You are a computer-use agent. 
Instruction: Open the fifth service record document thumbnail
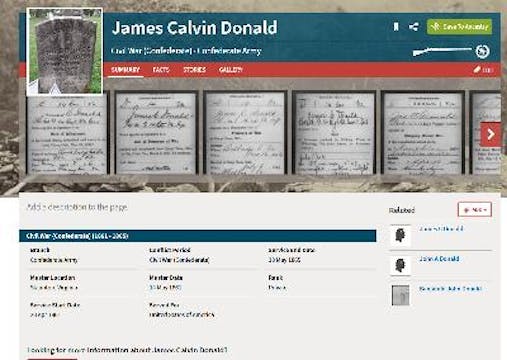[423, 132]
